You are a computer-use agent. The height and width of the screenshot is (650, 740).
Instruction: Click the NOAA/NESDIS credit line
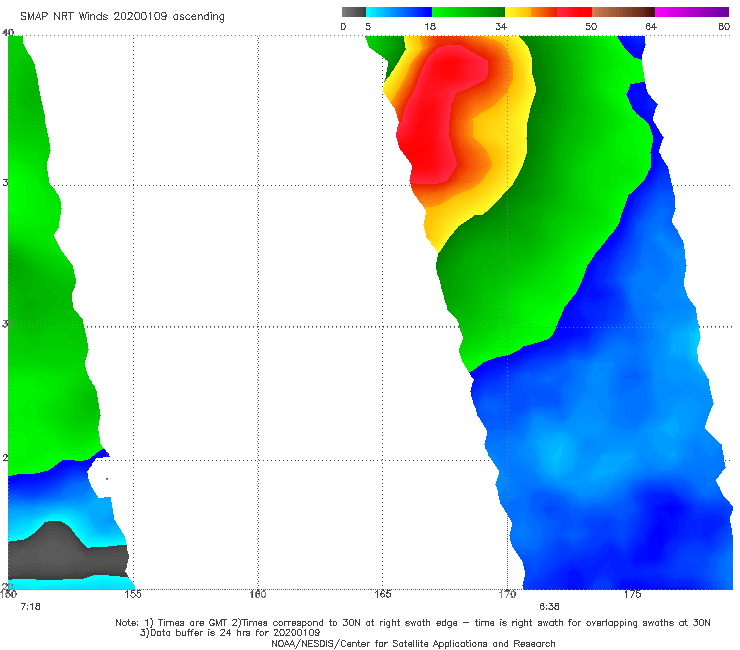coord(413,644)
